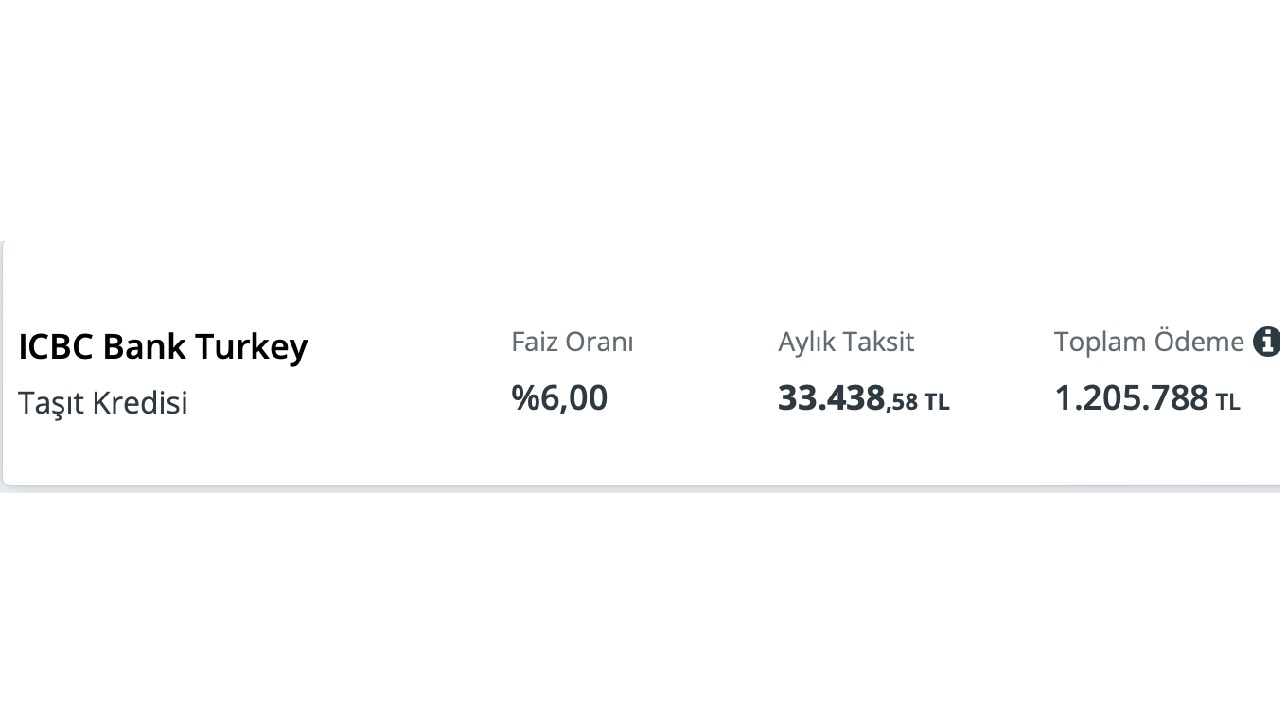Select the Taşıt Kredisi product label
The width and height of the screenshot is (1280, 720).
pos(103,403)
